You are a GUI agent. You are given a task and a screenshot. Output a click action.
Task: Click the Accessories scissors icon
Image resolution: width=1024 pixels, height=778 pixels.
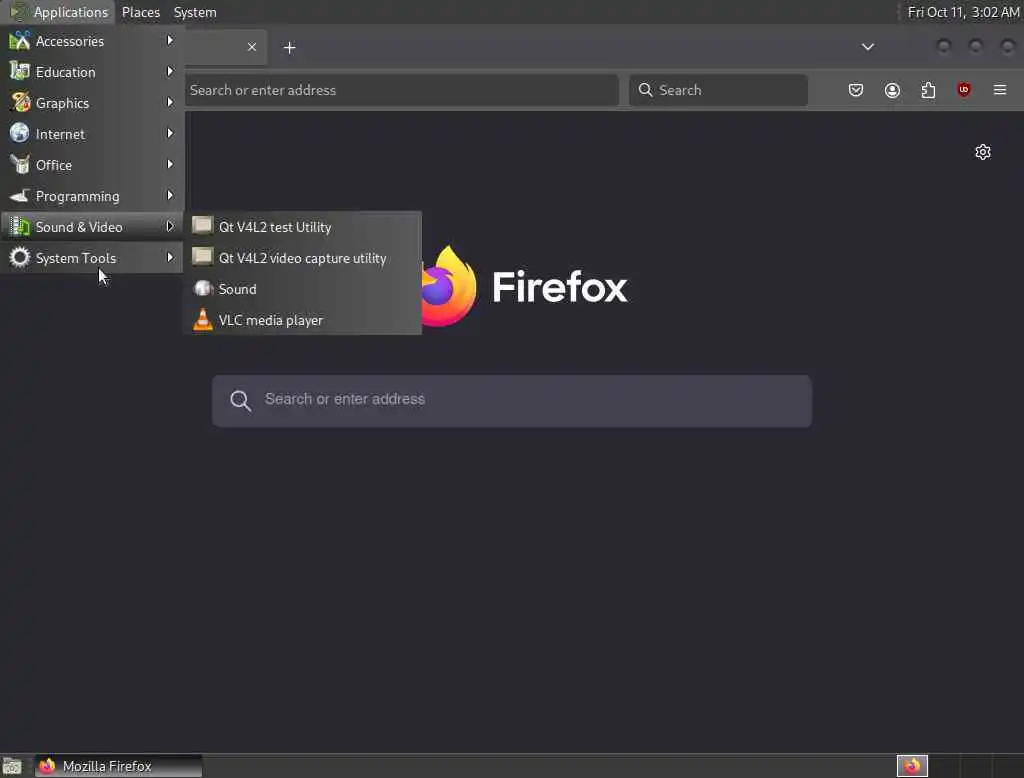(20, 41)
